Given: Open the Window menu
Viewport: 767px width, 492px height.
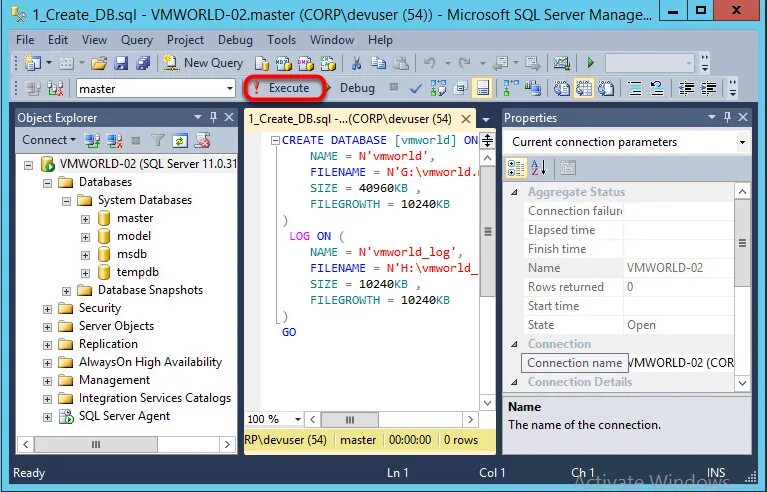Looking at the screenshot, I should (x=332, y=40).
